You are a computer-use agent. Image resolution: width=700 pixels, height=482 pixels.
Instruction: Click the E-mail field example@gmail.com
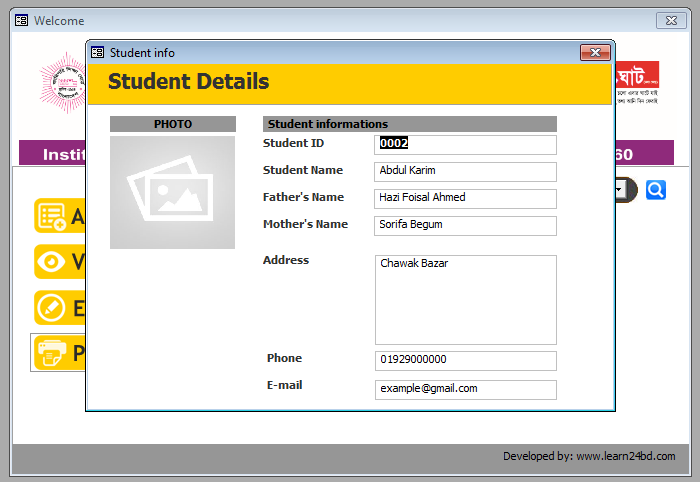click(x=466, y=390)
